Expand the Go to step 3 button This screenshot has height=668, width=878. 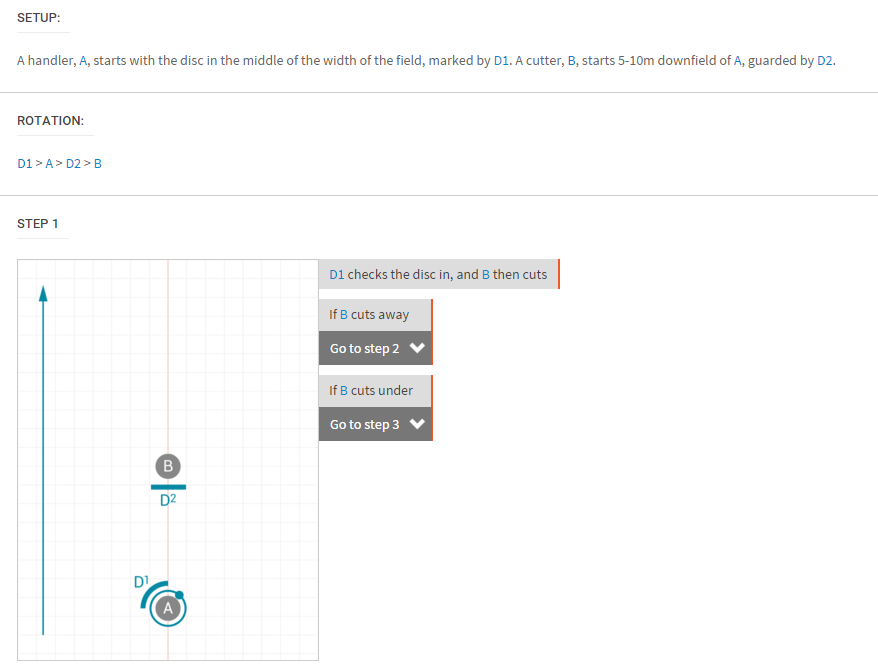pos(375,424)
